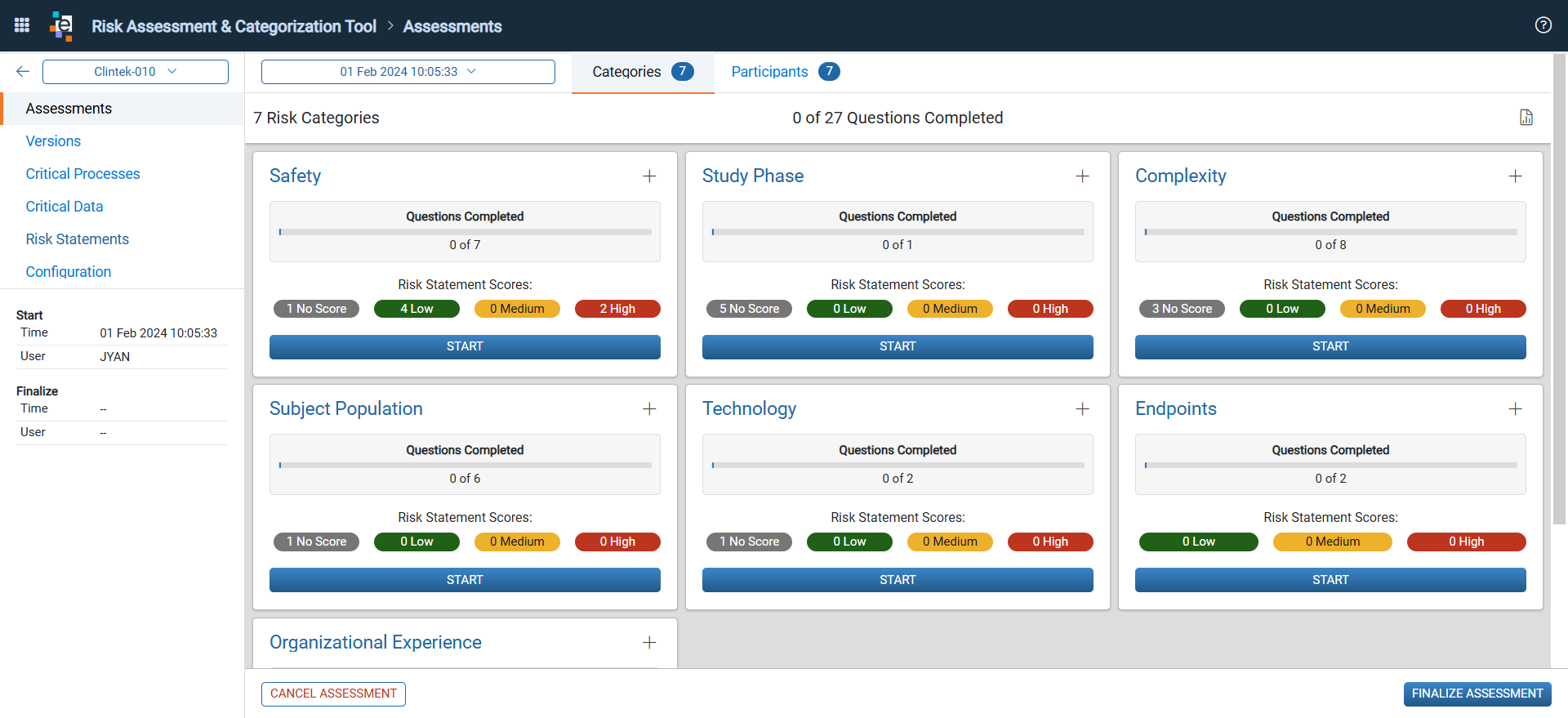Switch to the Participants tab
Image resolution: width=1568 pixels, height=718 pixels.
785,72
